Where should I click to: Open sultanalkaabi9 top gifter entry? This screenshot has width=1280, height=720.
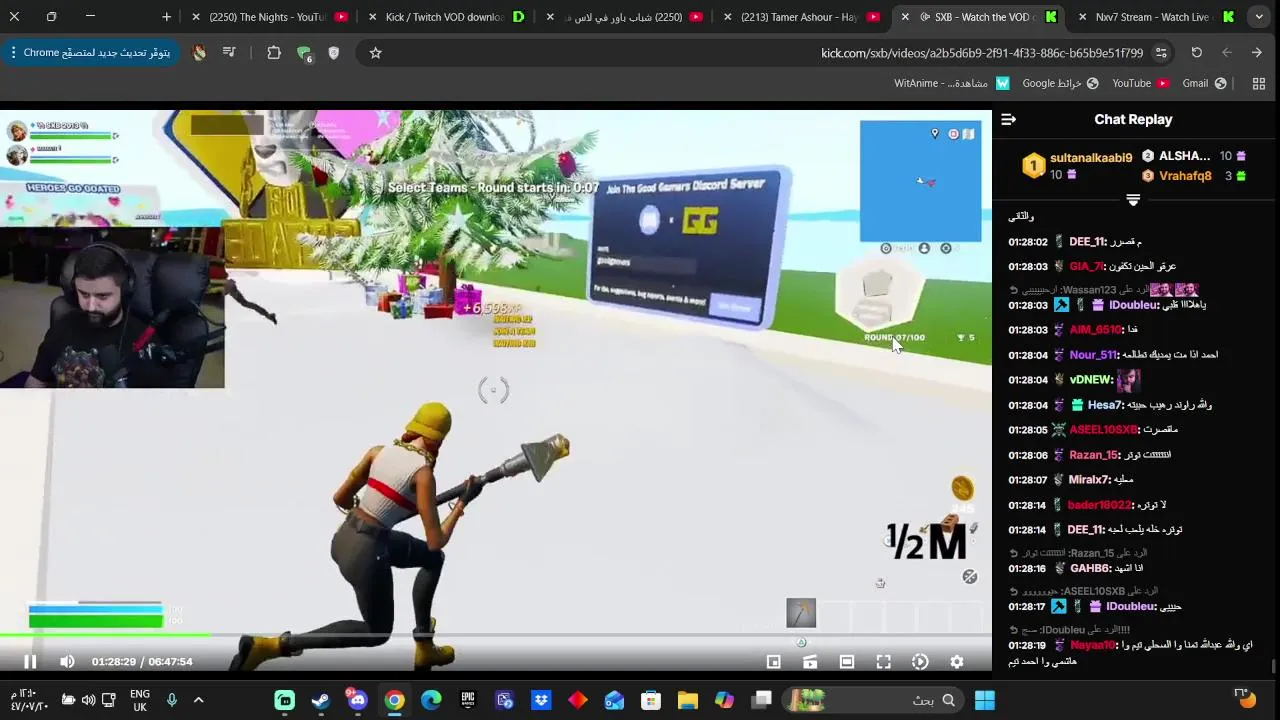(1077, 166)
